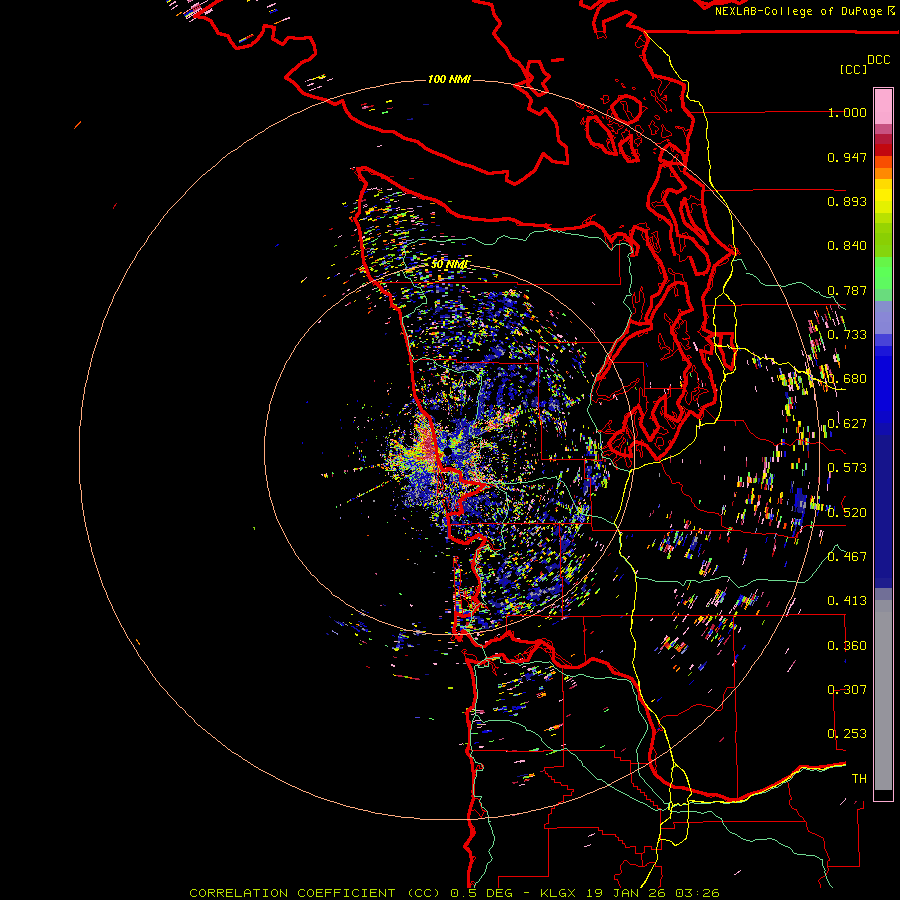Select the 0.627 scale value
Screen dimensions: 900x900
(x=847, y=424)
